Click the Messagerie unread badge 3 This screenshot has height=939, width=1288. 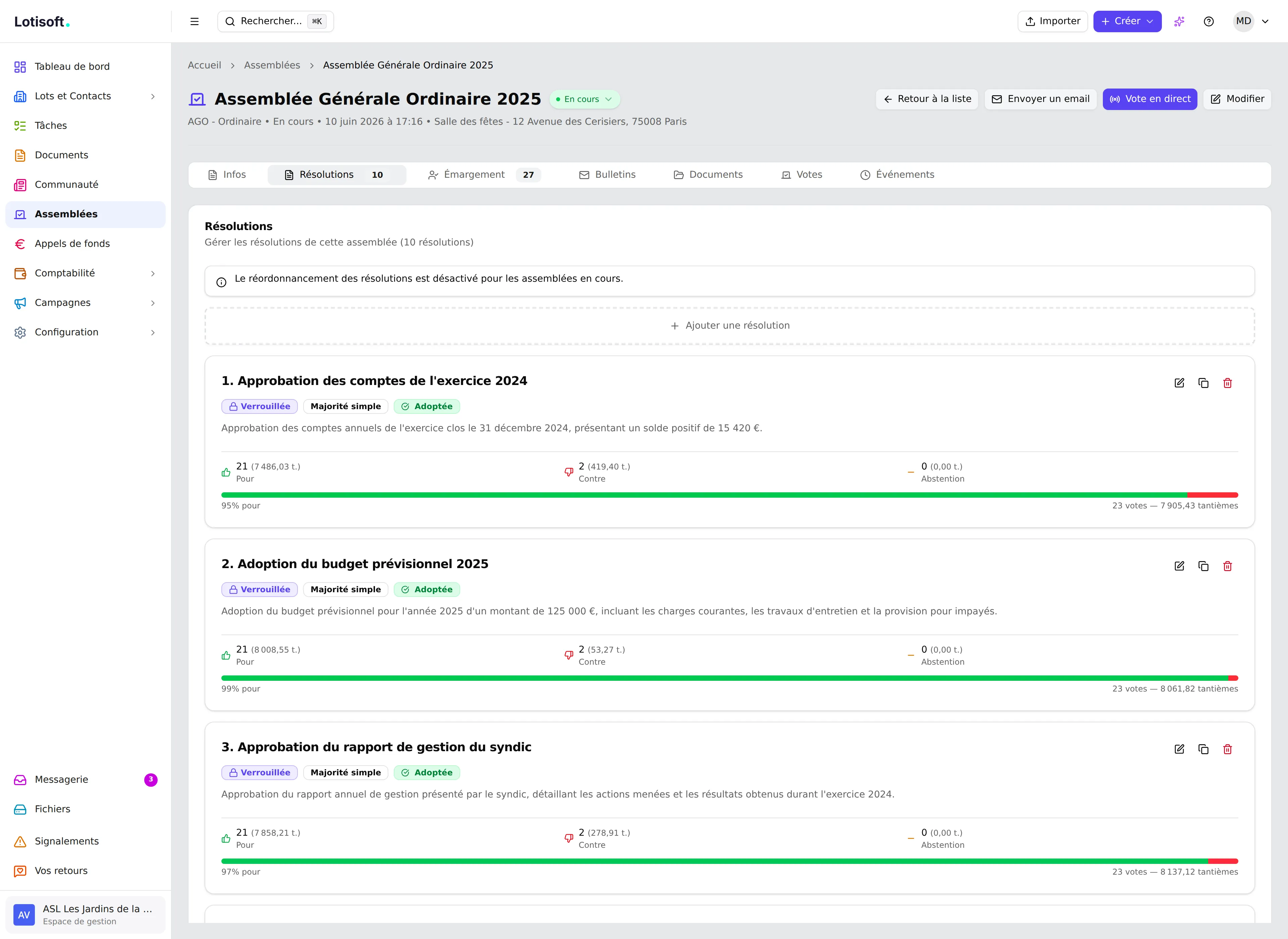(x=151, y=780)
